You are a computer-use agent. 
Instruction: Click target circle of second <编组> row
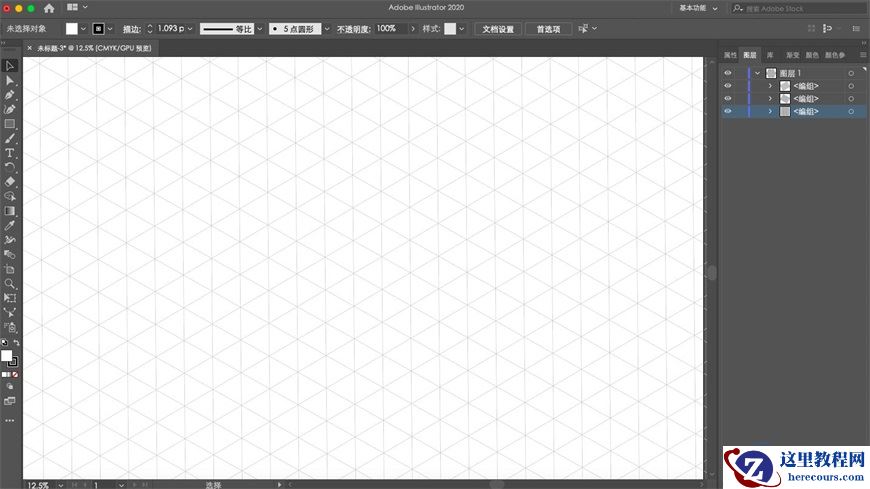pos(851,99)
